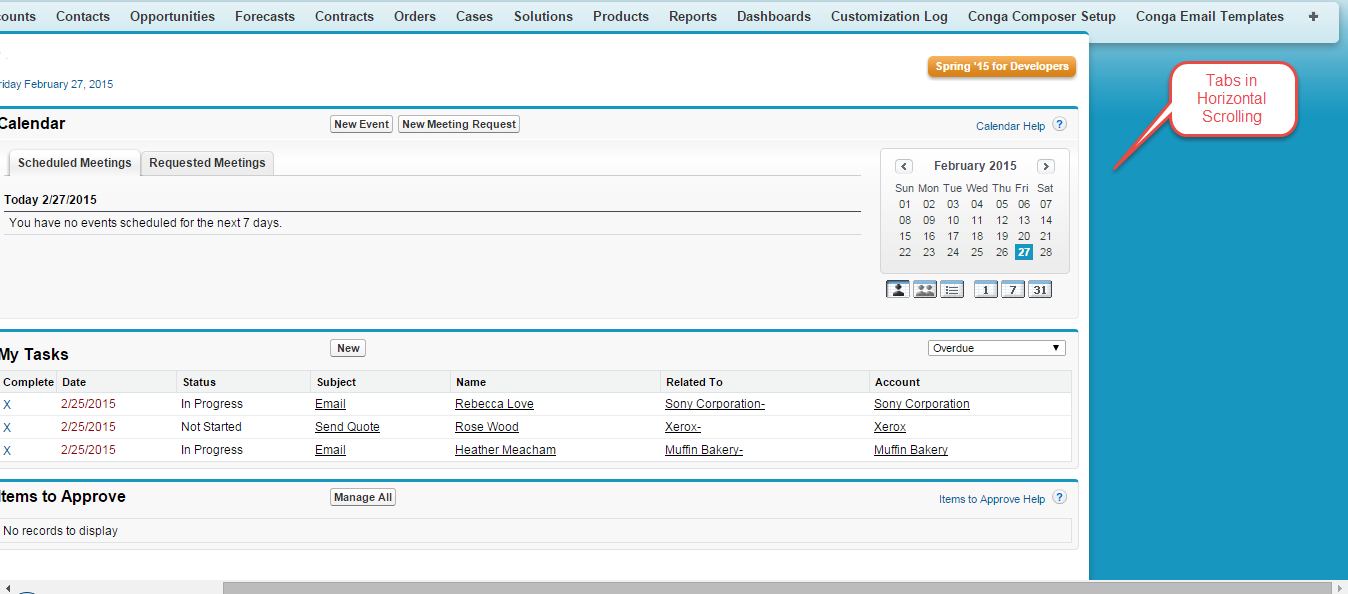Screen dimensions: 1348x594
Task: Open the Xerox account link
Action: tap(890, 427)
